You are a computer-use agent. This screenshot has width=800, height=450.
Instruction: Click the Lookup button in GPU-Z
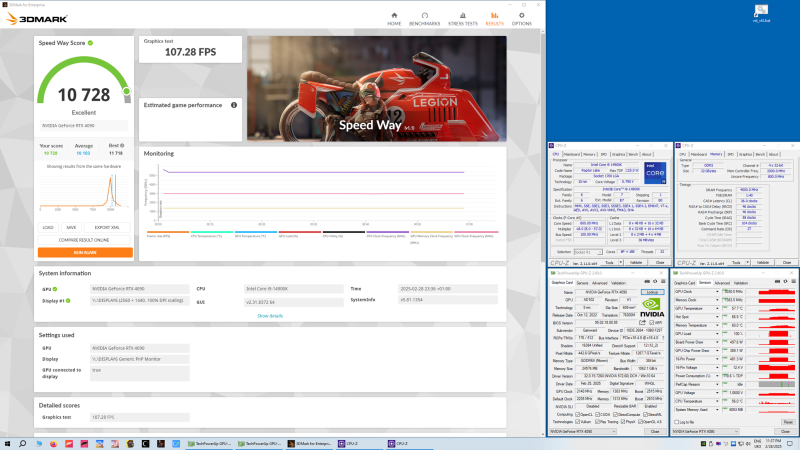653,292
